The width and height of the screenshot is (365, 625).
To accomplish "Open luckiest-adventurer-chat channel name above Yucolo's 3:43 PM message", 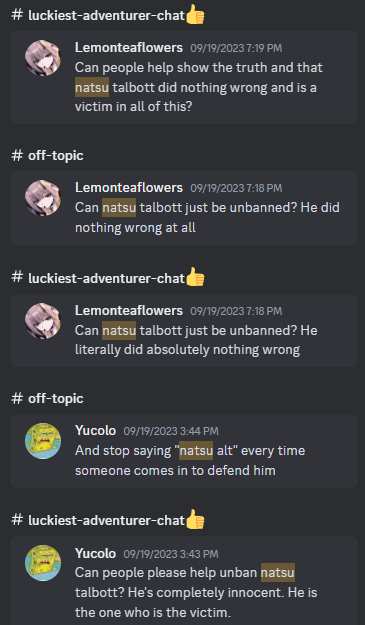I will click(x=106, y=520).
